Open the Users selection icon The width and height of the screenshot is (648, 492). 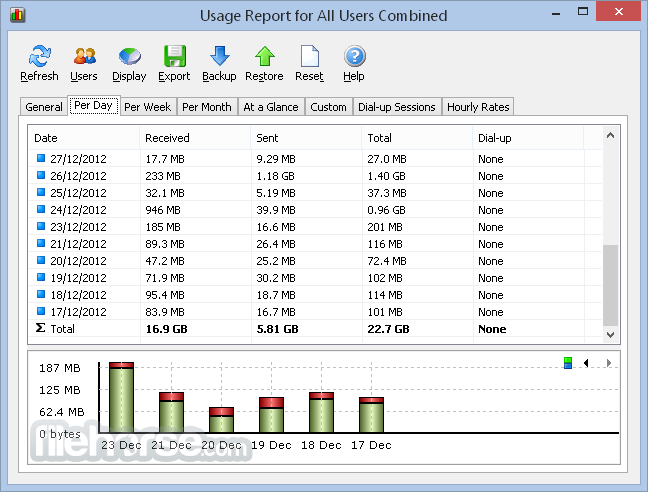84,57
